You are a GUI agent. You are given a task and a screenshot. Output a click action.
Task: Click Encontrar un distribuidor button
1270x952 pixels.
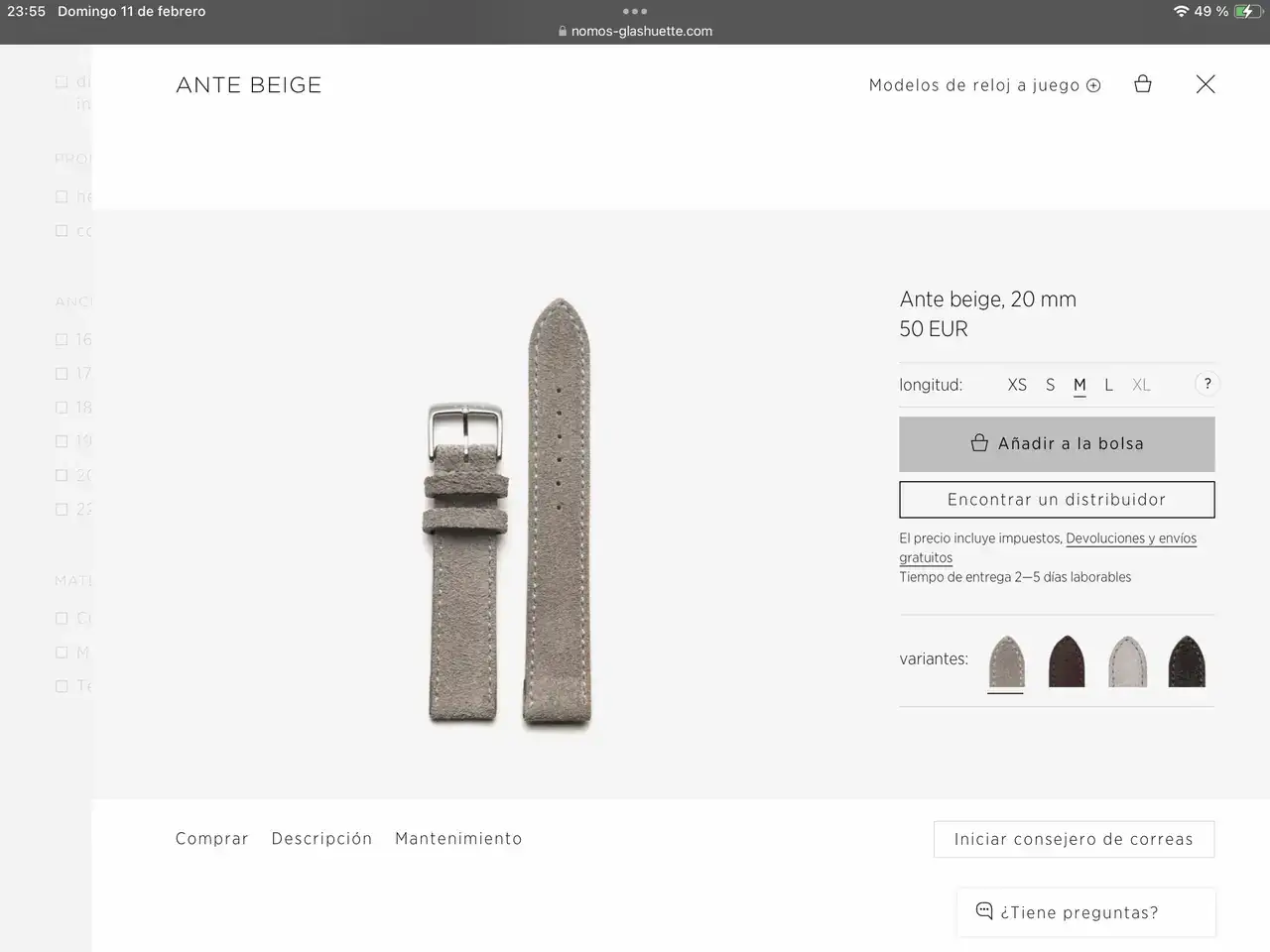[x=1057, y=500]
